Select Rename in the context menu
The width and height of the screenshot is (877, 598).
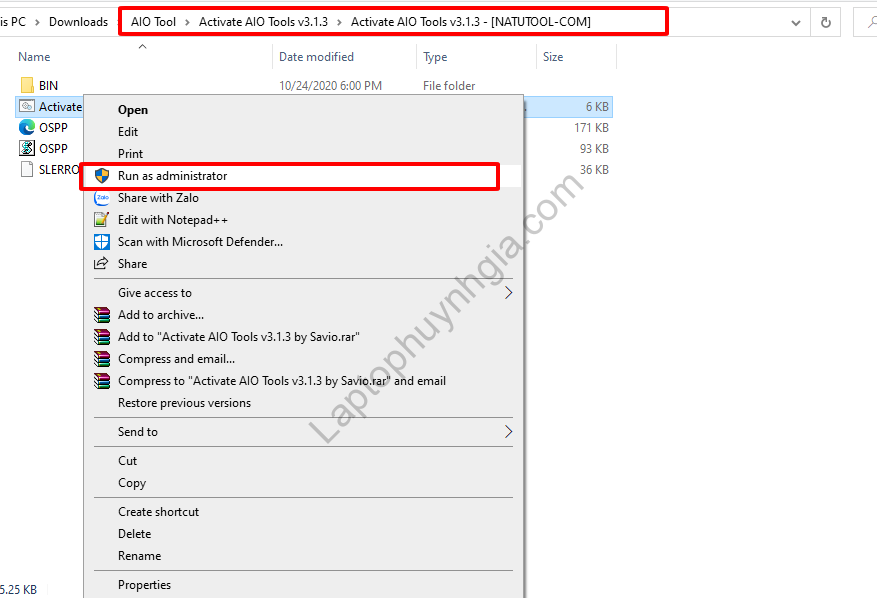(x=139, y=555)
